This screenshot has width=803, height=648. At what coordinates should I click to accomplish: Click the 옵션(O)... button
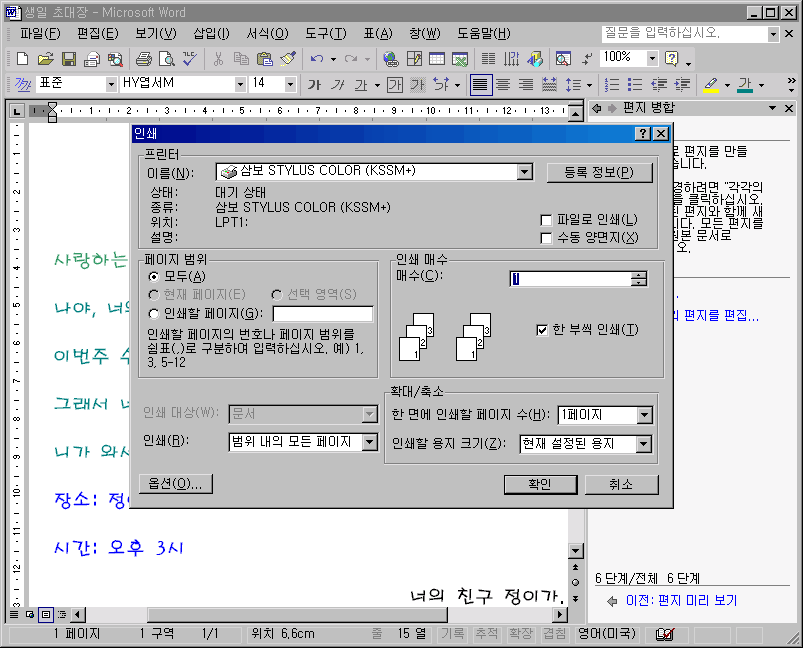click(175, 484)
